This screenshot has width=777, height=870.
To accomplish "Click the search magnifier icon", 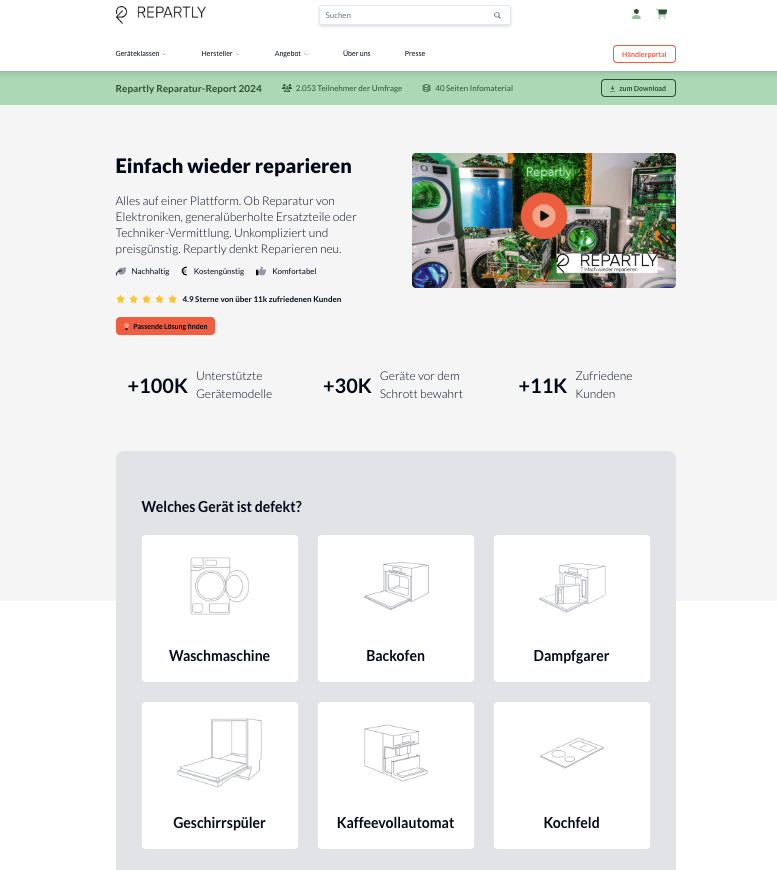I will coord(497,16).
